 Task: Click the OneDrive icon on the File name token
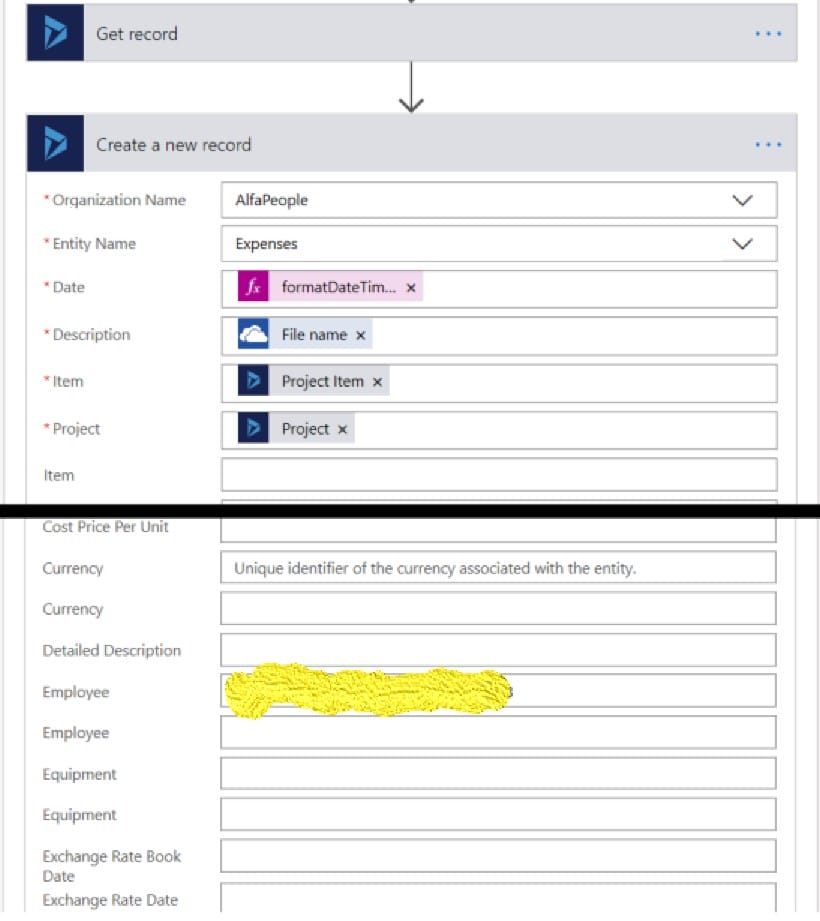click(x=252, y=334)
